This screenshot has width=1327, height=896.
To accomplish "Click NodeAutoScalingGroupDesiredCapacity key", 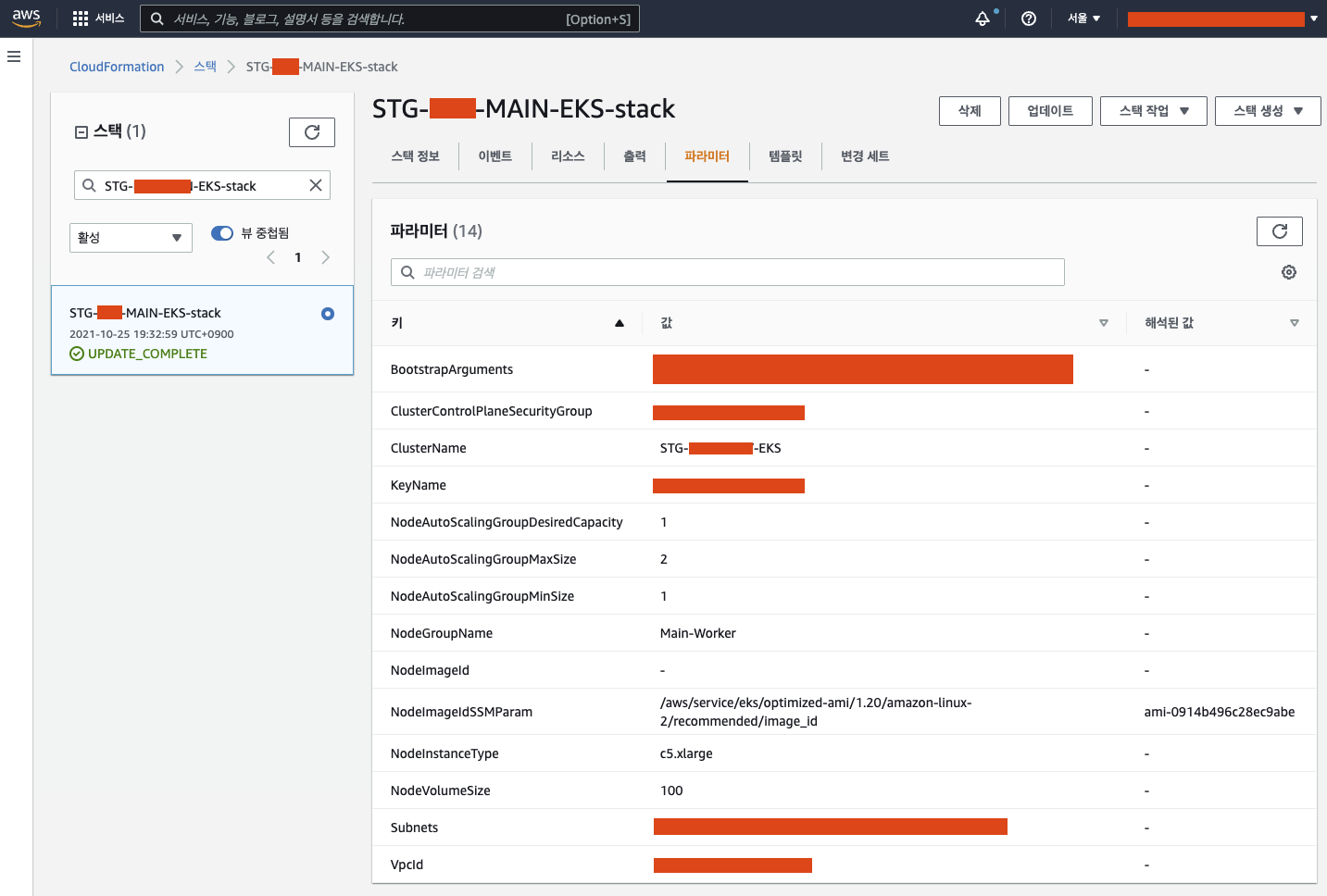I will [x=507, y=522].
